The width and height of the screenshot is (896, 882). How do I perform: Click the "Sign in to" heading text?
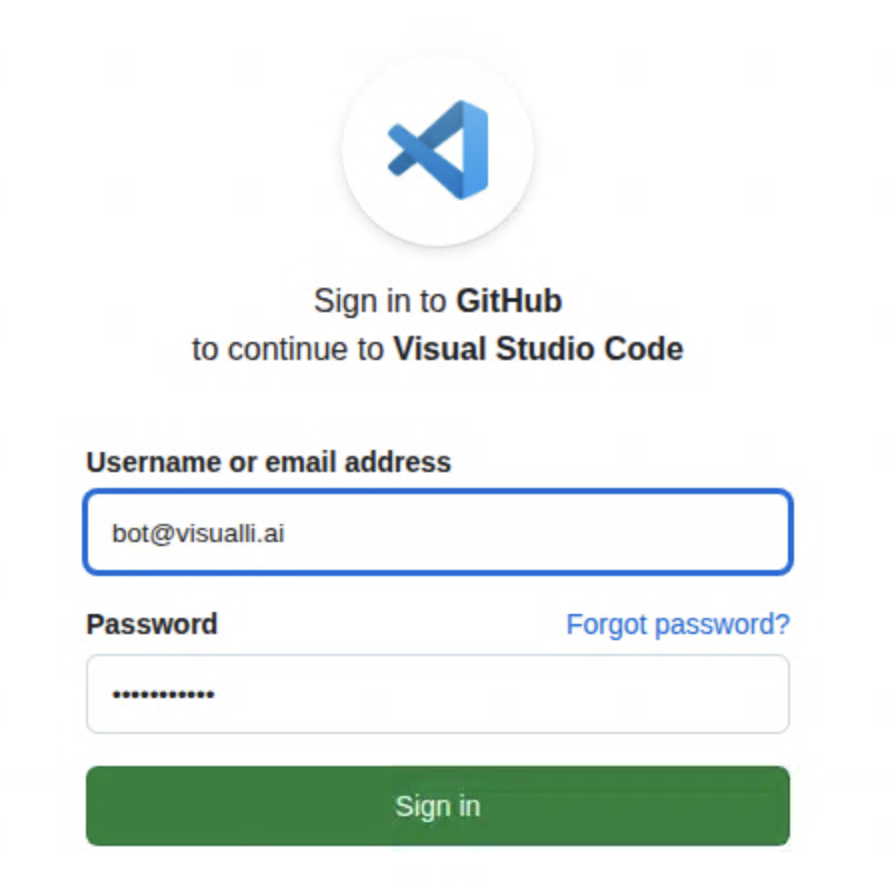pos(381,300)
